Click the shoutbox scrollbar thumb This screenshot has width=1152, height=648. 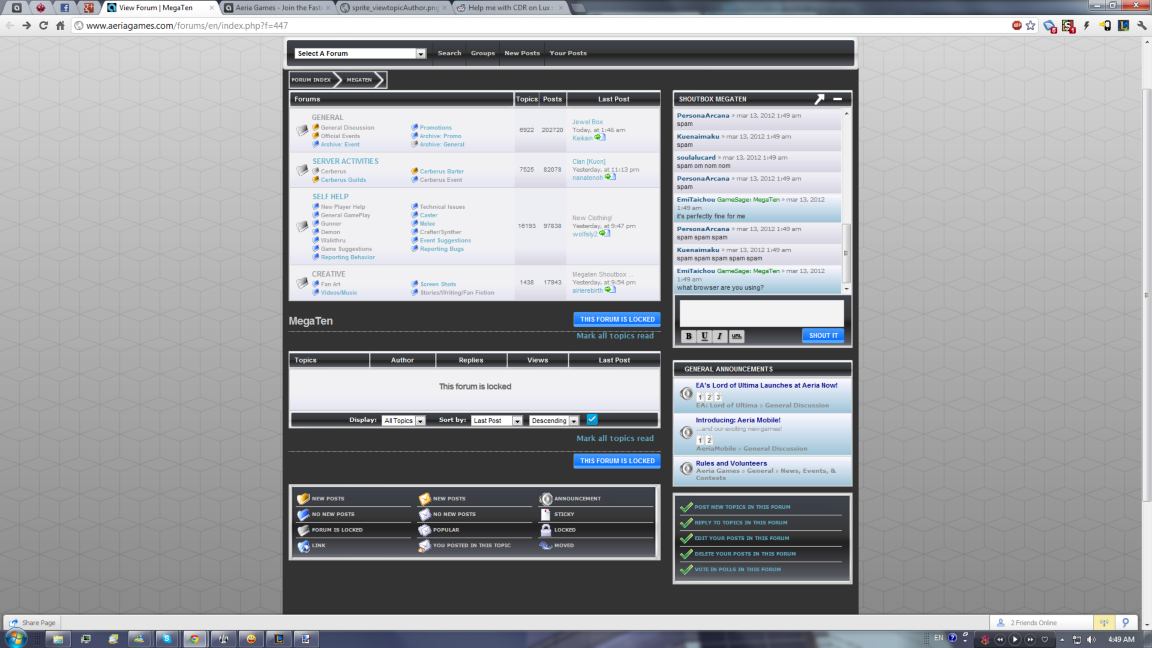click(x=846, y=253)
